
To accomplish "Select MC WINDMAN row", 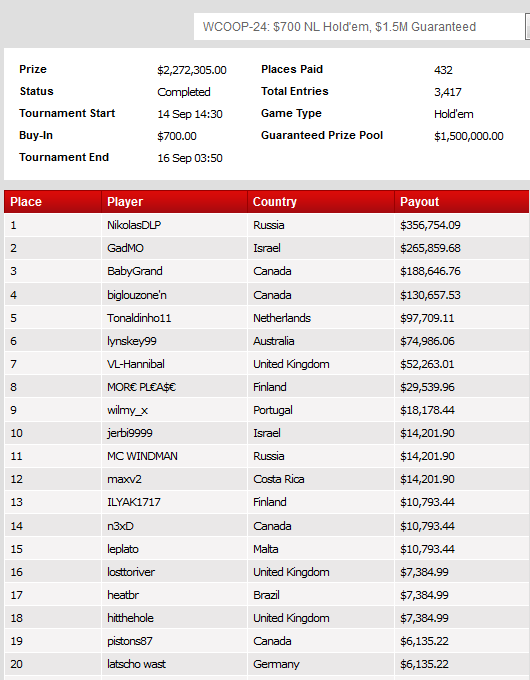I will pyautogui.click(x=267, y=456).
